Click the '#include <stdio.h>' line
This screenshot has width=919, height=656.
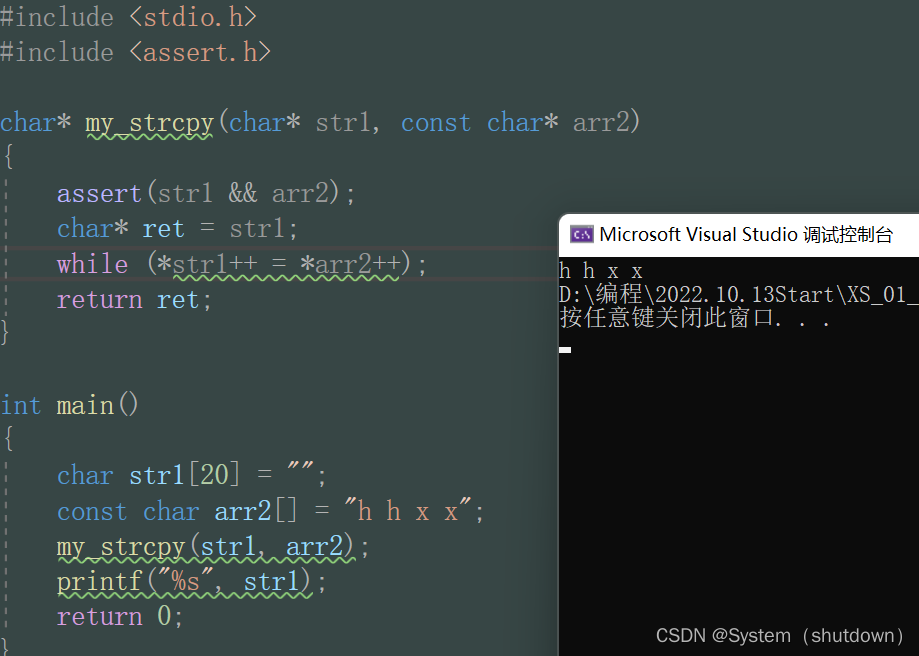[x=128, y=17]
